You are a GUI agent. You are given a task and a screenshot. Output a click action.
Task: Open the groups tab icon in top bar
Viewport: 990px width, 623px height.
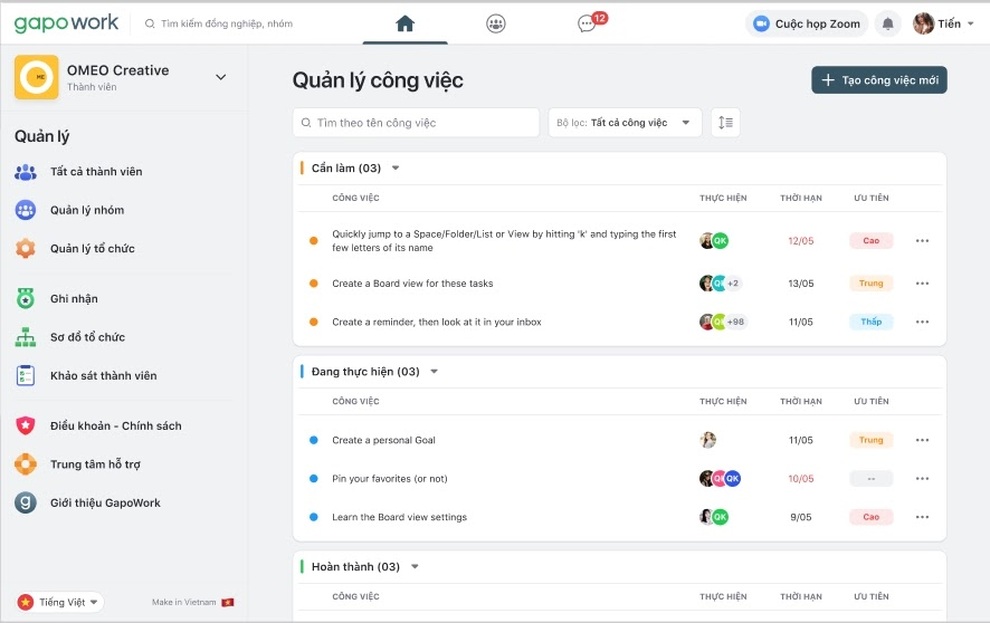496,24
